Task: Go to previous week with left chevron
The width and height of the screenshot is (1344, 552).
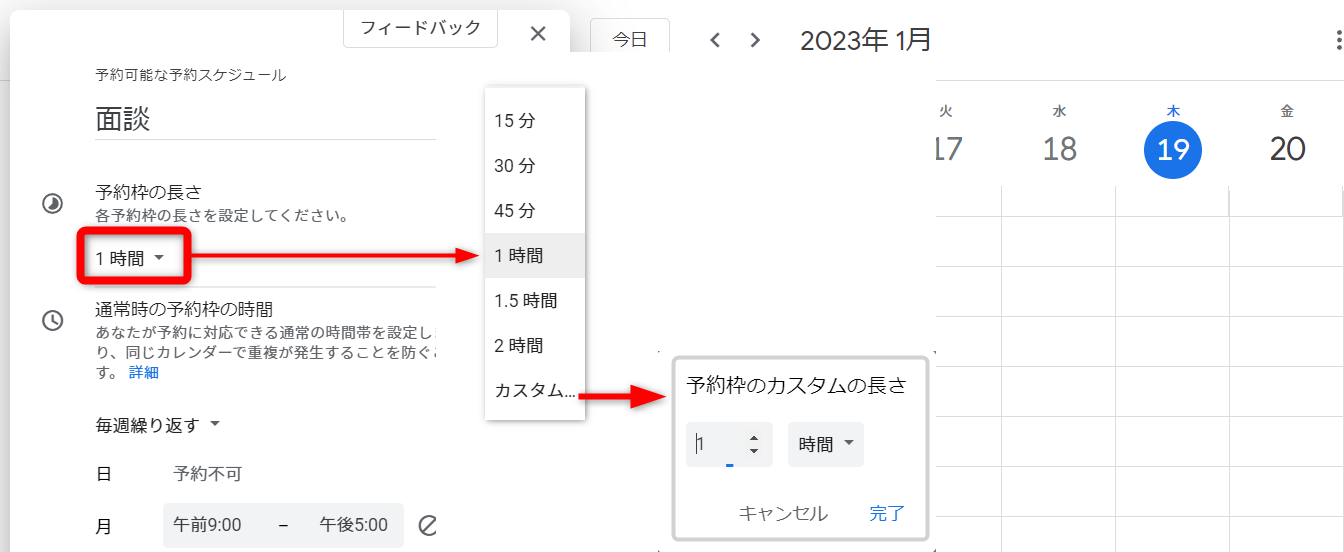Action: (x=715, y=40)
